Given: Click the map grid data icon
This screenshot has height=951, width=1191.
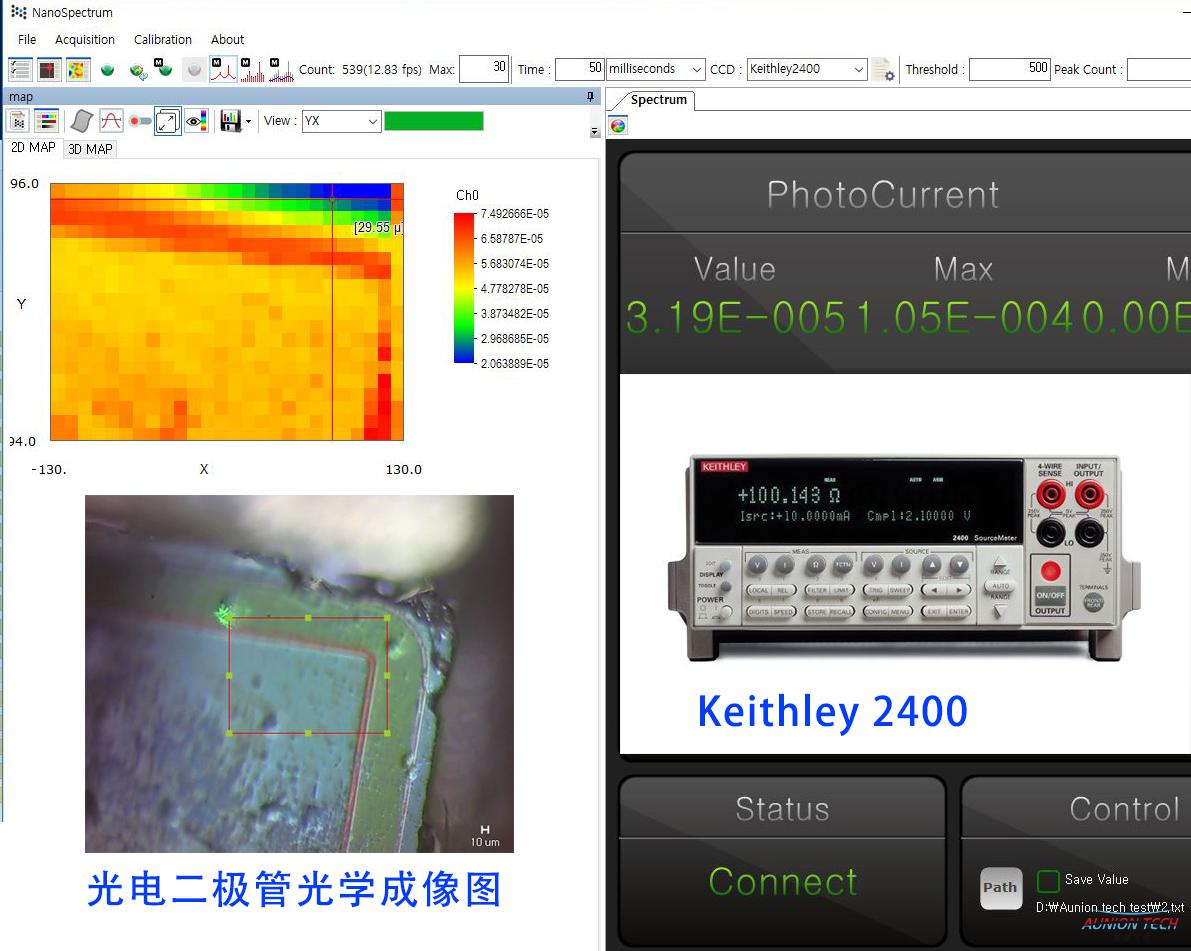Looking at the screenshot, I should [18, 121].
